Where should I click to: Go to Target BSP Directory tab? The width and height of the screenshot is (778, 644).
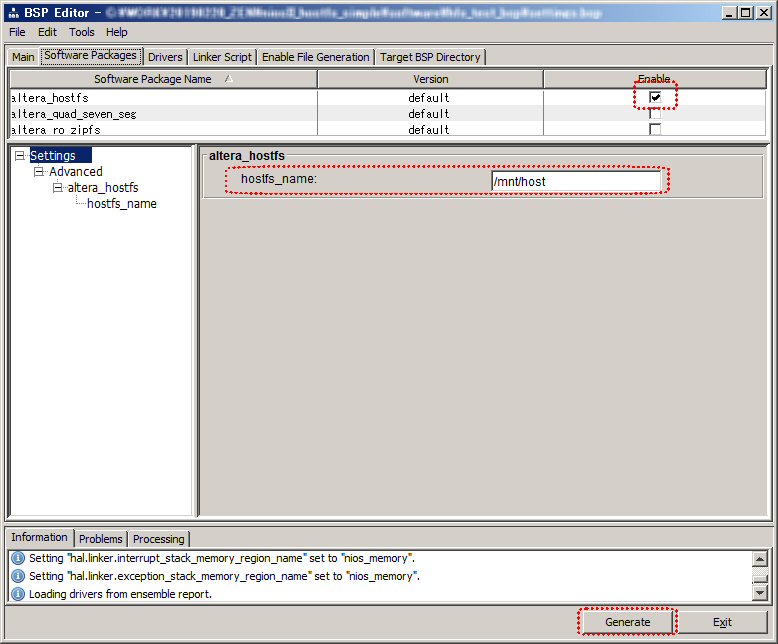tap(430, 57)
